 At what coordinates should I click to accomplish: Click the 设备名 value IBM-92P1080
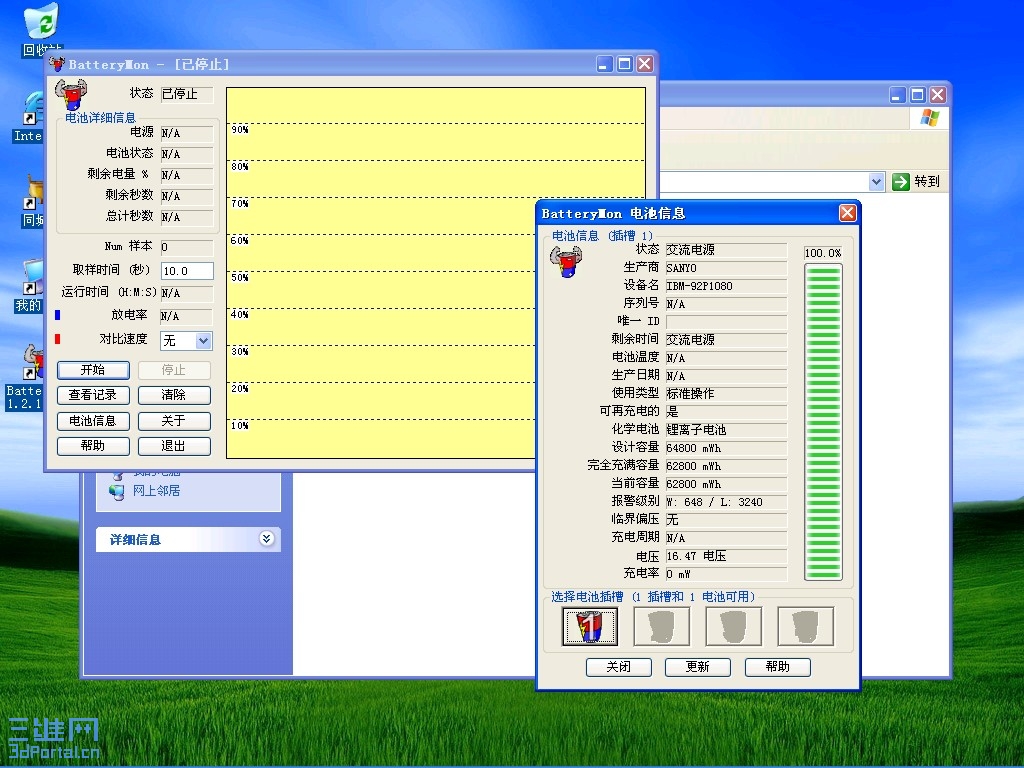click(x=726, y=286)
